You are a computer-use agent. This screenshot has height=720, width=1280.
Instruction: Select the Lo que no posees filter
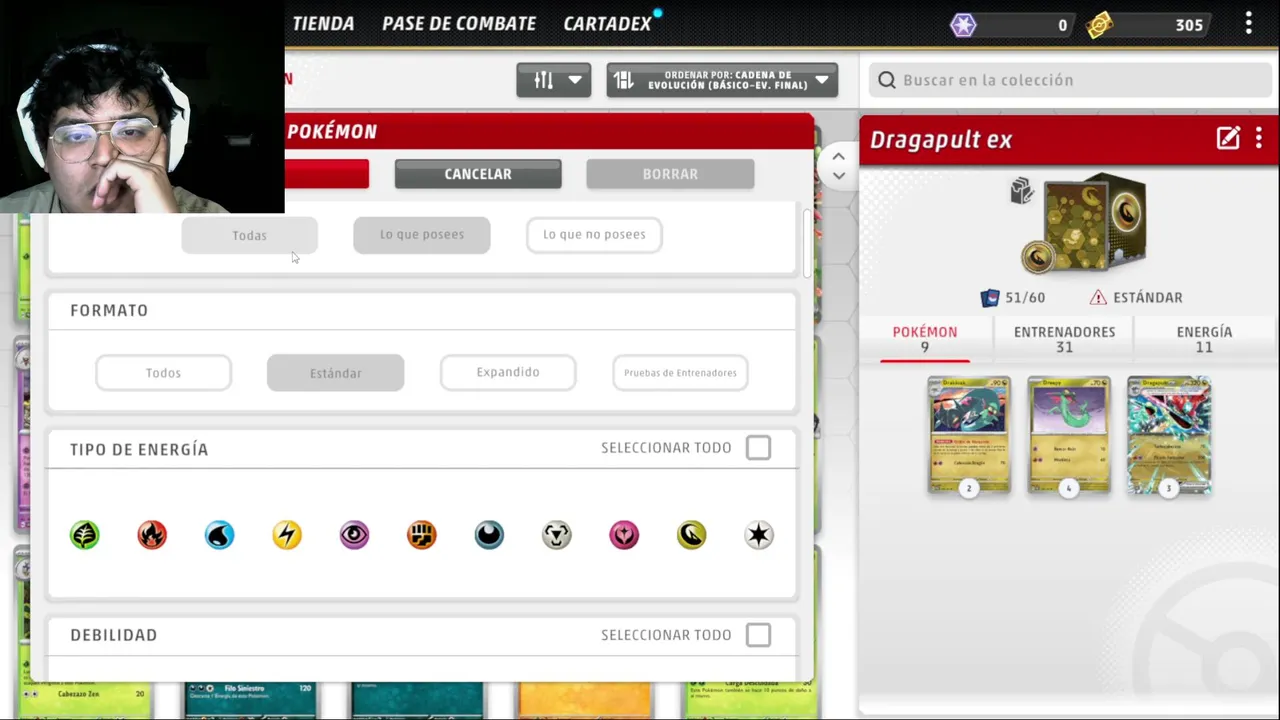tap(594, 235)
